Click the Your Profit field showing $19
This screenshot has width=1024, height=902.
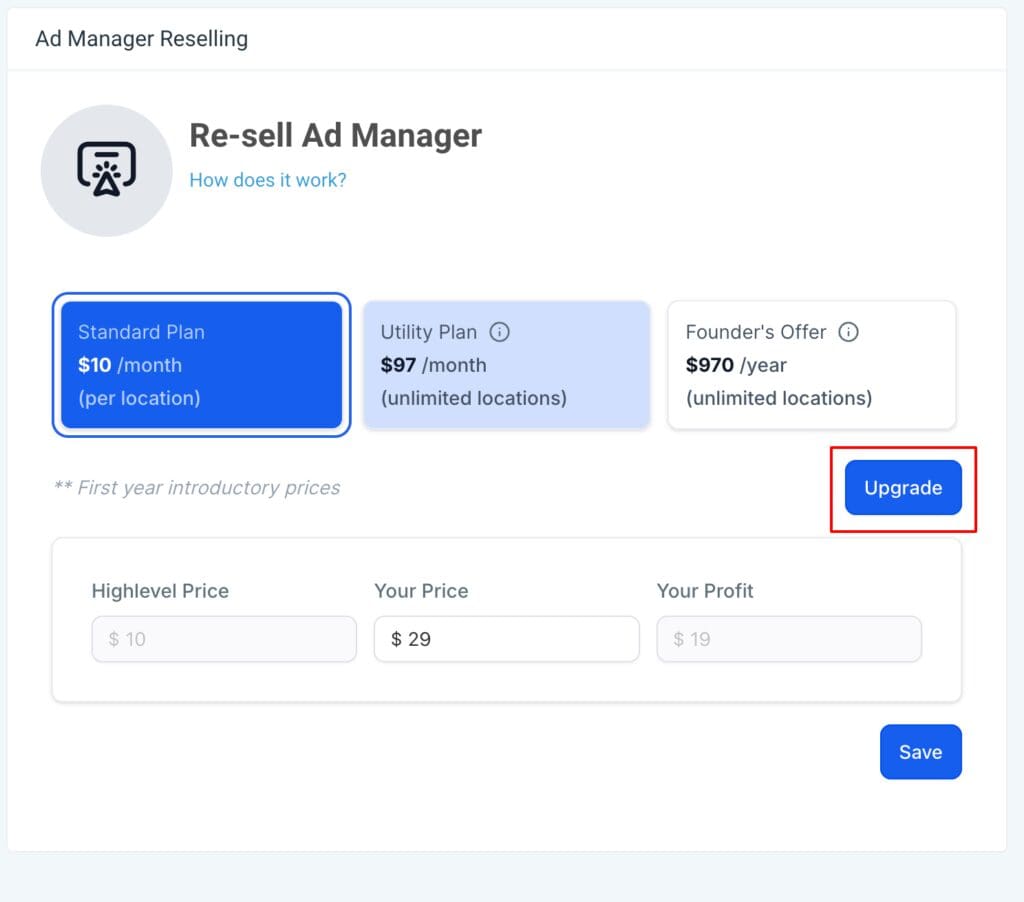point(789,638)
